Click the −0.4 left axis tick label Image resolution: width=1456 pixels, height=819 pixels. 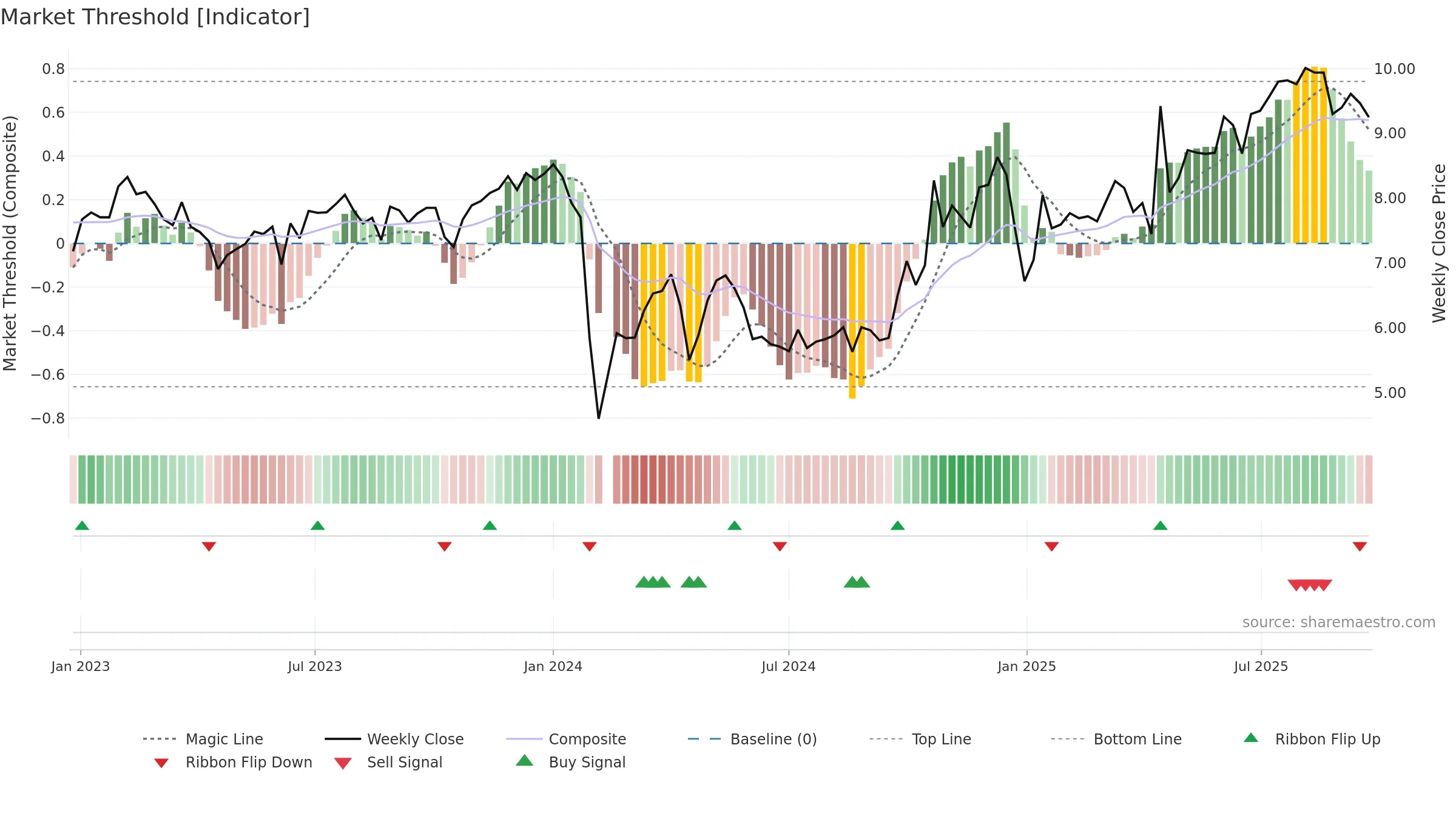[48, 331]
